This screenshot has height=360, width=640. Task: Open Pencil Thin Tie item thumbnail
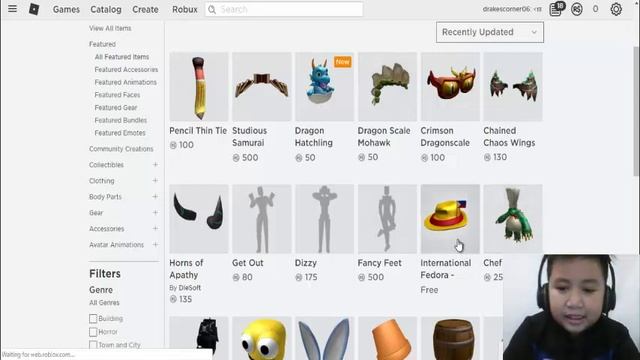(199, 87)
